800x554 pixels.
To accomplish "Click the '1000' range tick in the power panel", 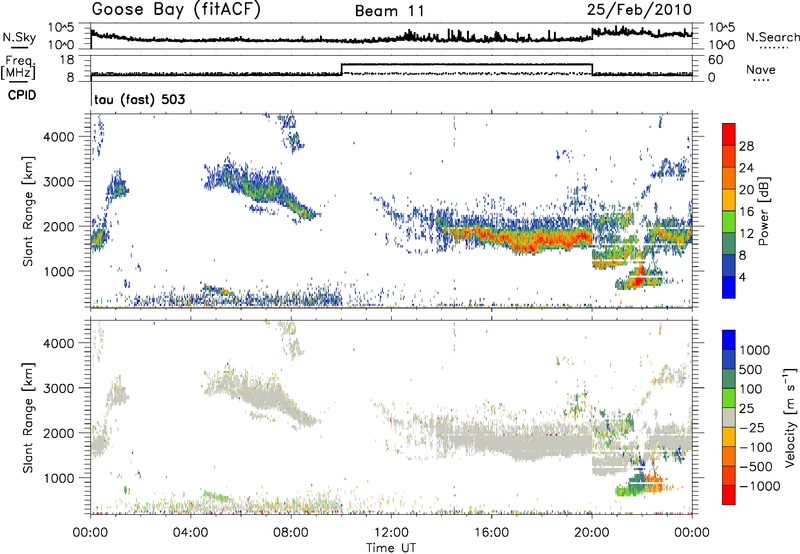I will point(59,271).
